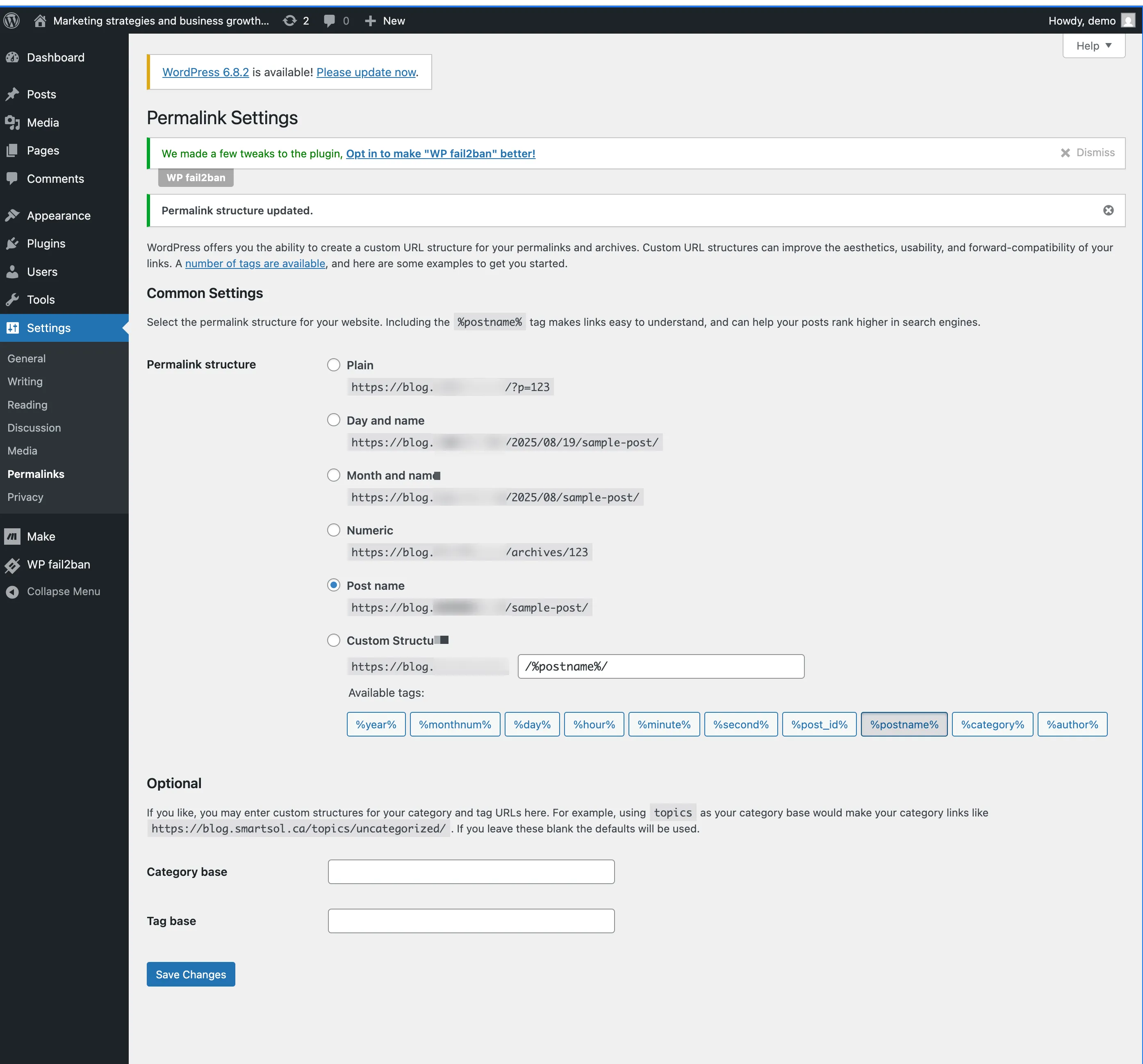Screen dimensions: 1143x1064
Task: Click the Collapse Menu arrow
Action: [13, 591]
